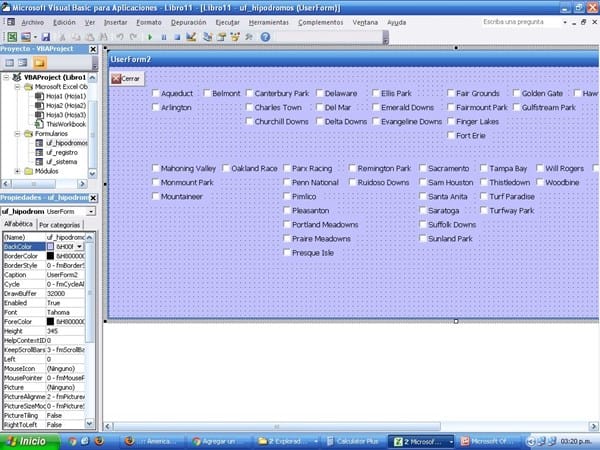Click Toggle Folders icon in Project panel
Image resolution: width=600 pixels, height=450 pixels.
(39, 62)
